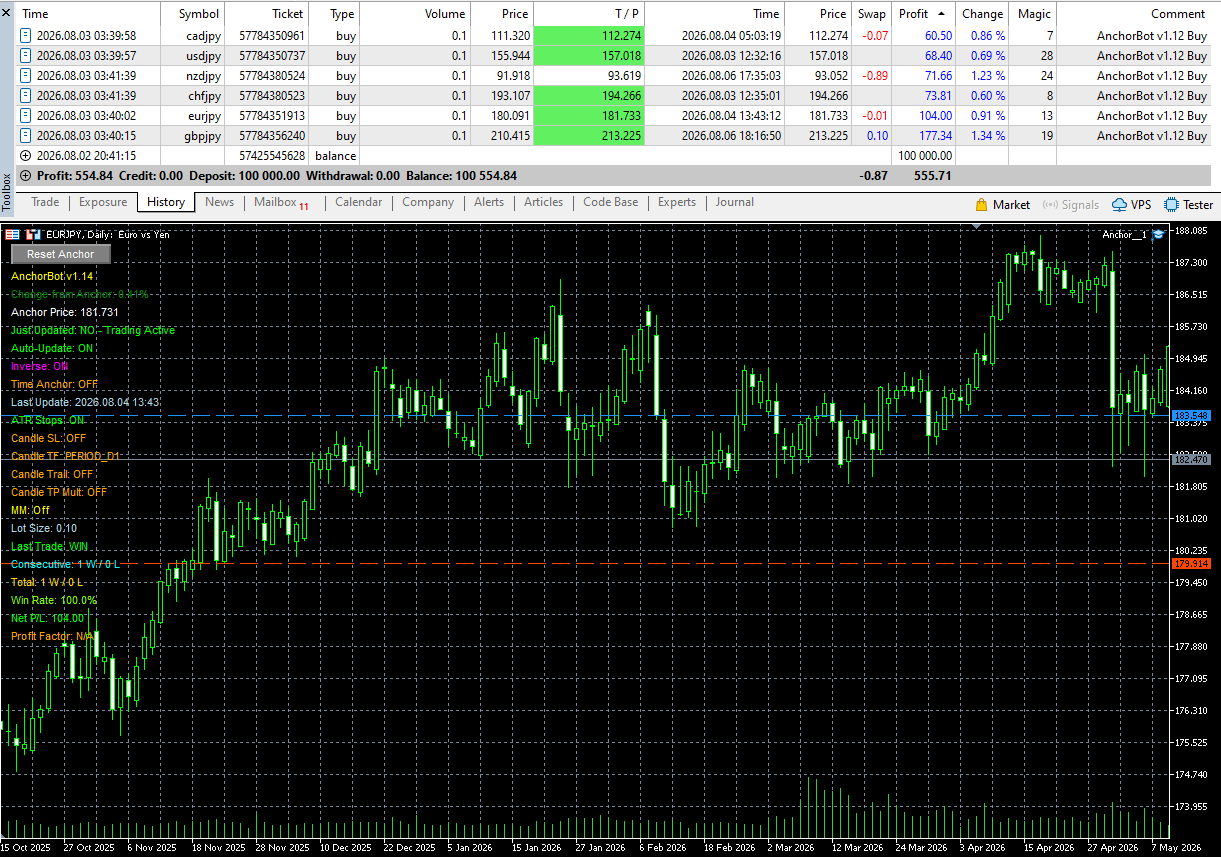The width and height of the screenshot is (1221, 857).
Task: Open the Journal tab
Action: click(x=734, y=202)
